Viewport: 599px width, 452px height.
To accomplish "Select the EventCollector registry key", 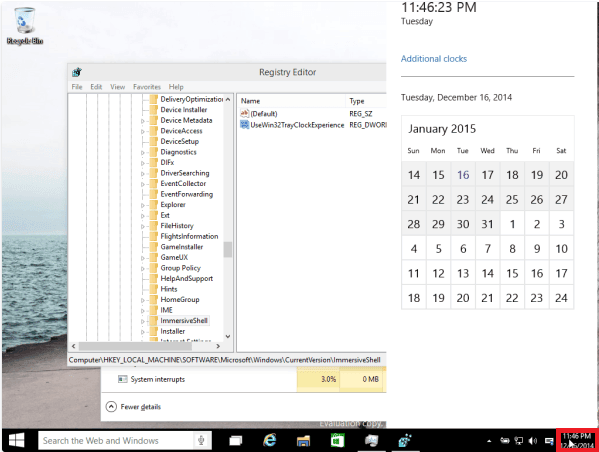I will pyautogui.click(x=183, y=183).
